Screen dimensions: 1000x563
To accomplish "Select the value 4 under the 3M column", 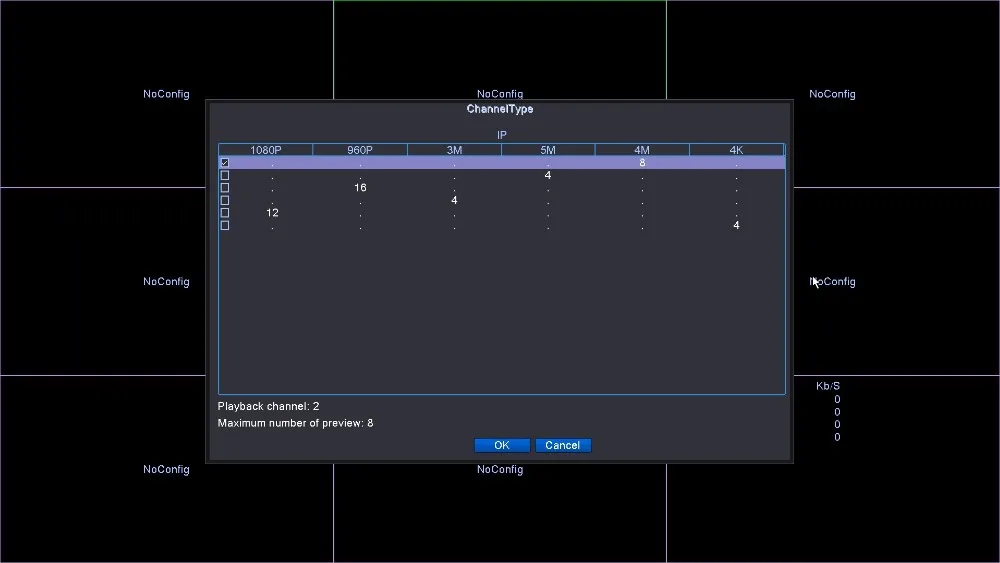I will pos(454,200).
